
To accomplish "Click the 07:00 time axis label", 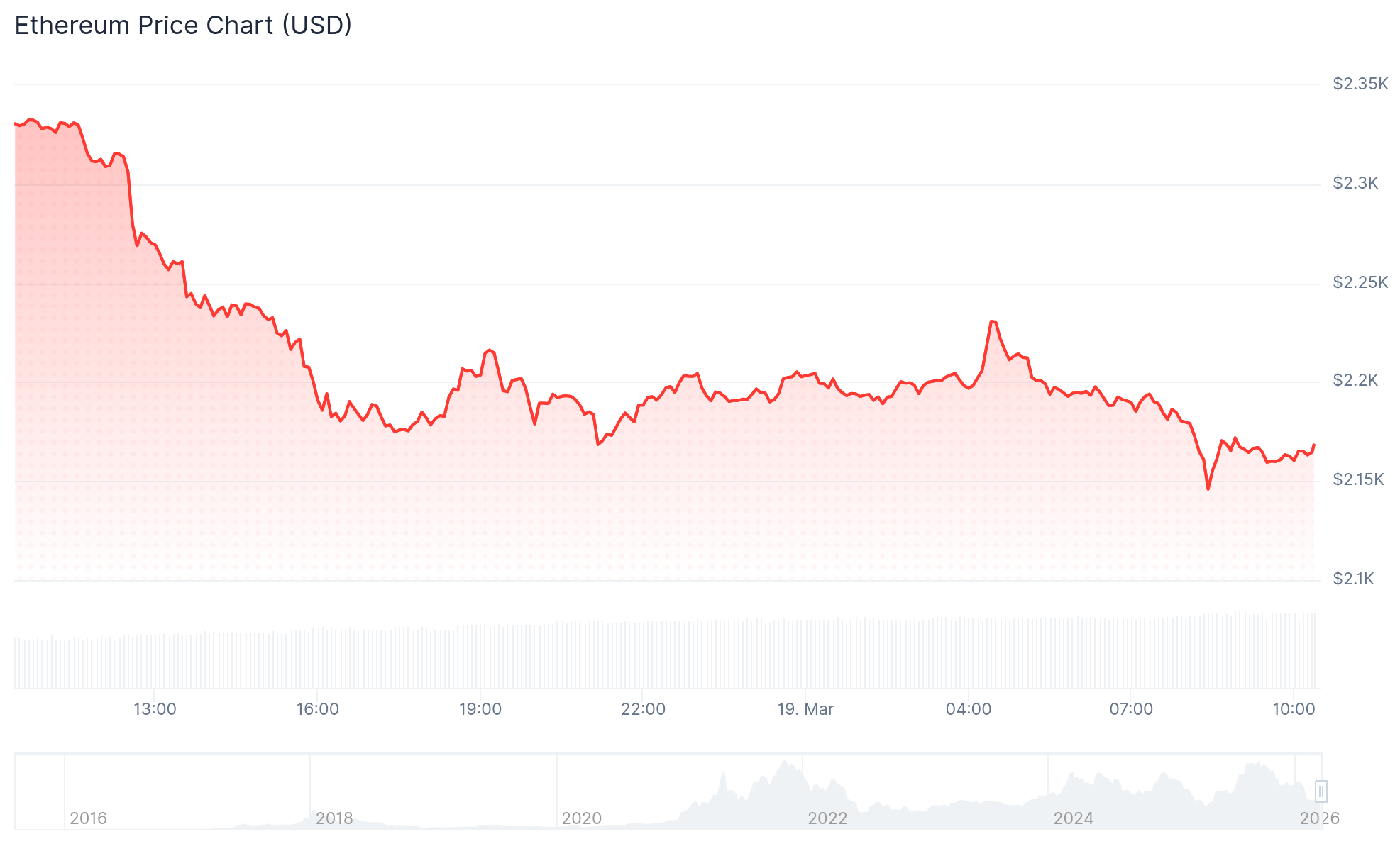I will pyautogui.click(x=1131, y=709).
